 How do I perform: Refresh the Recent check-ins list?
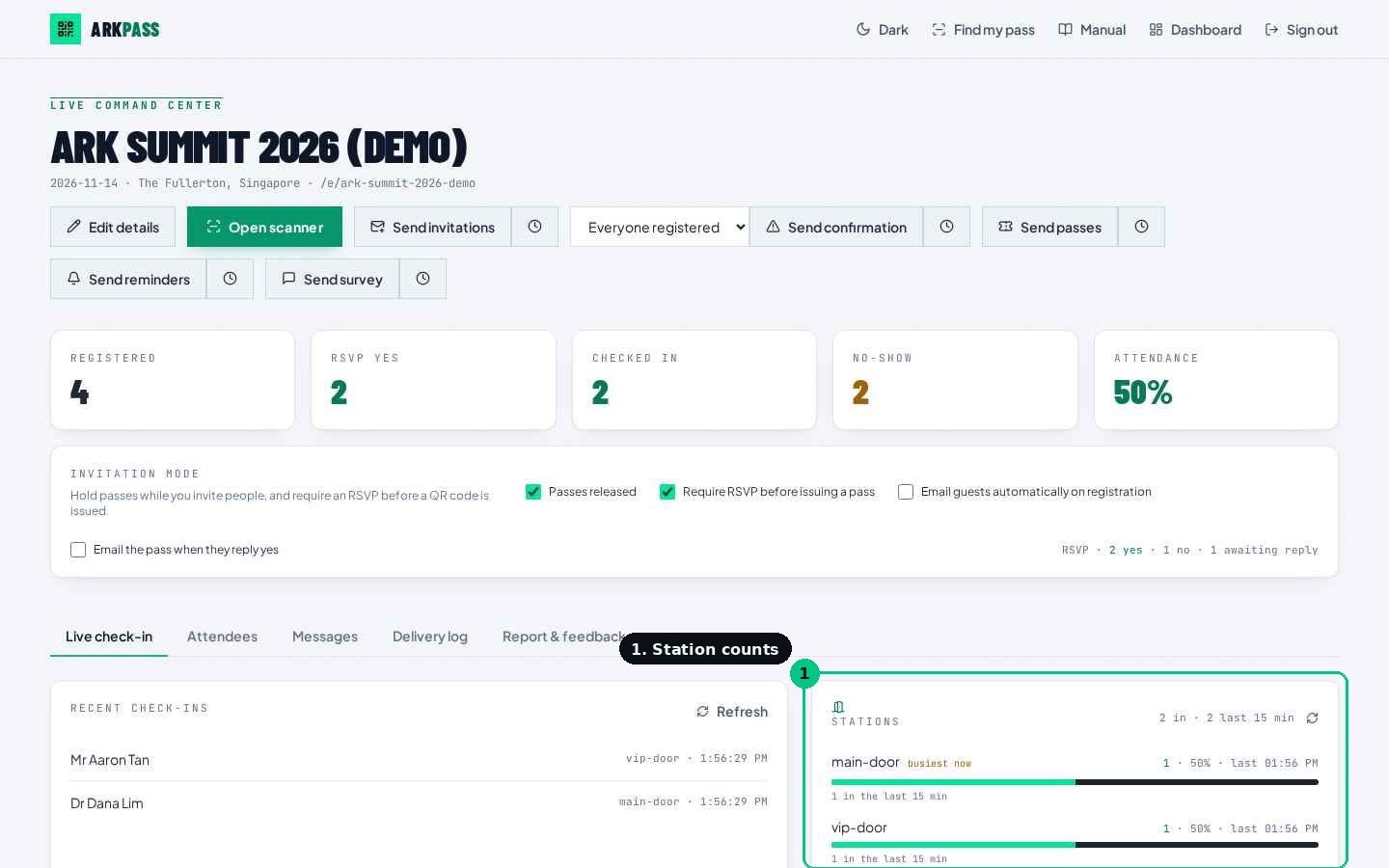pos(732,712)
